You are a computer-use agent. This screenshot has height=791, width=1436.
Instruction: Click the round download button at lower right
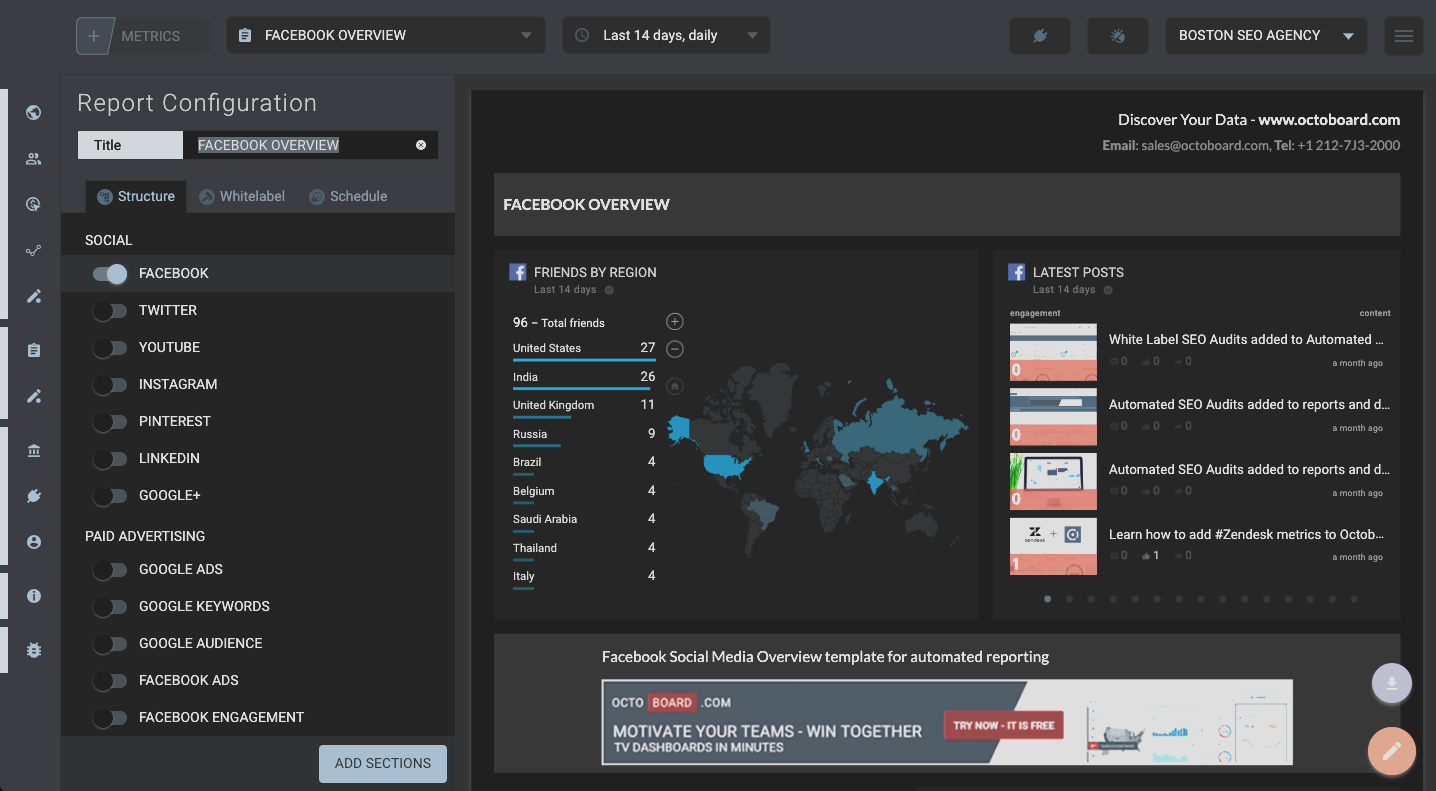(1391, 684)
